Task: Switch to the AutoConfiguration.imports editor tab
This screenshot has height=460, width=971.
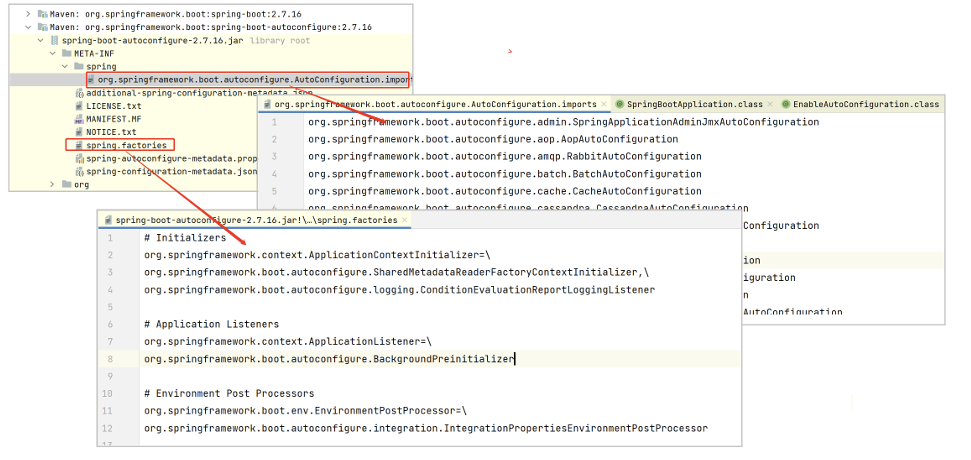Action: pyautogui.click(x=435, y=104)
